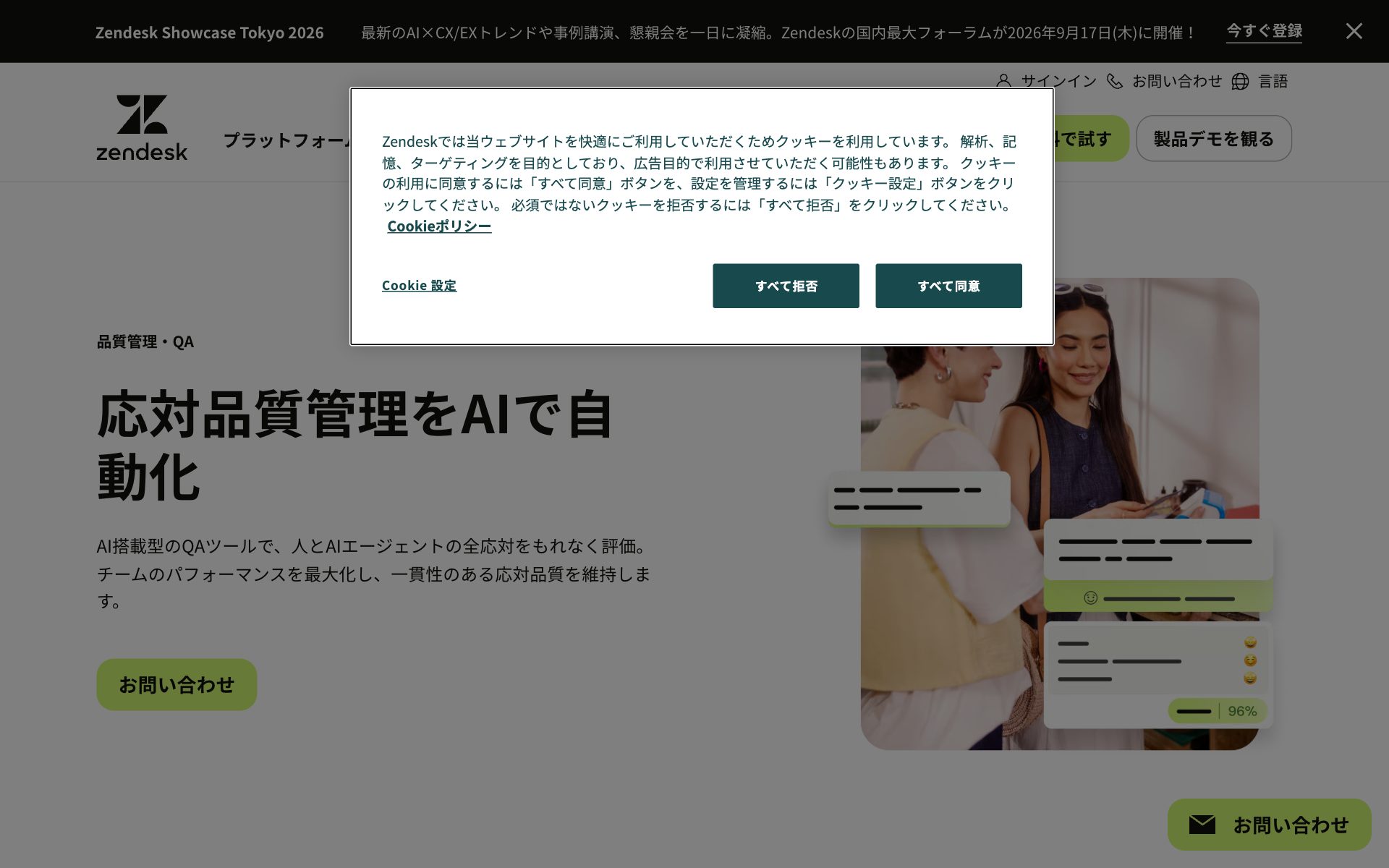Click the phone icon beside お問い合わせ
This screenshot has width=1389, height=868.
click(x=1115, y=81)
